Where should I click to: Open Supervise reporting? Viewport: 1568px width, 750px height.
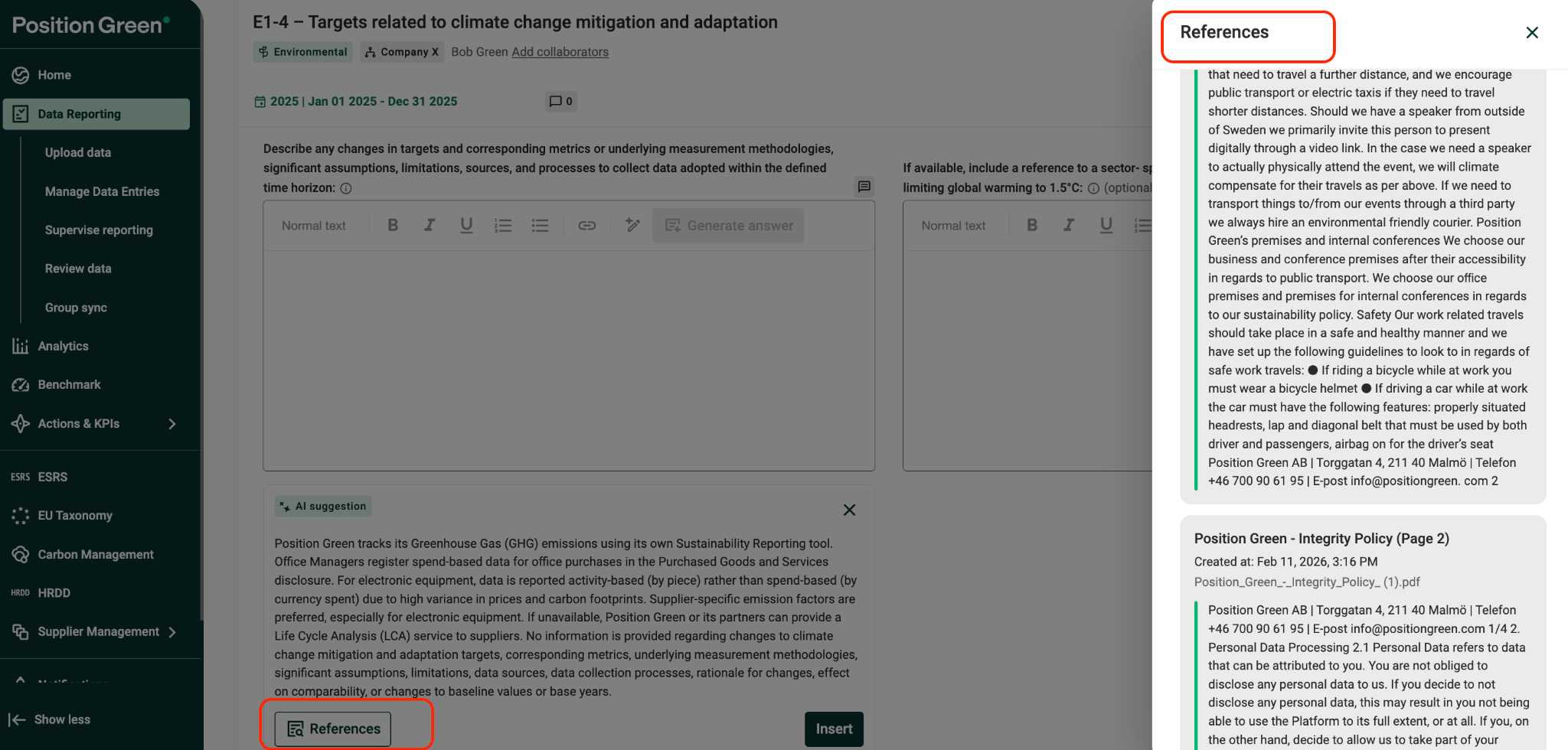[99, 230]
